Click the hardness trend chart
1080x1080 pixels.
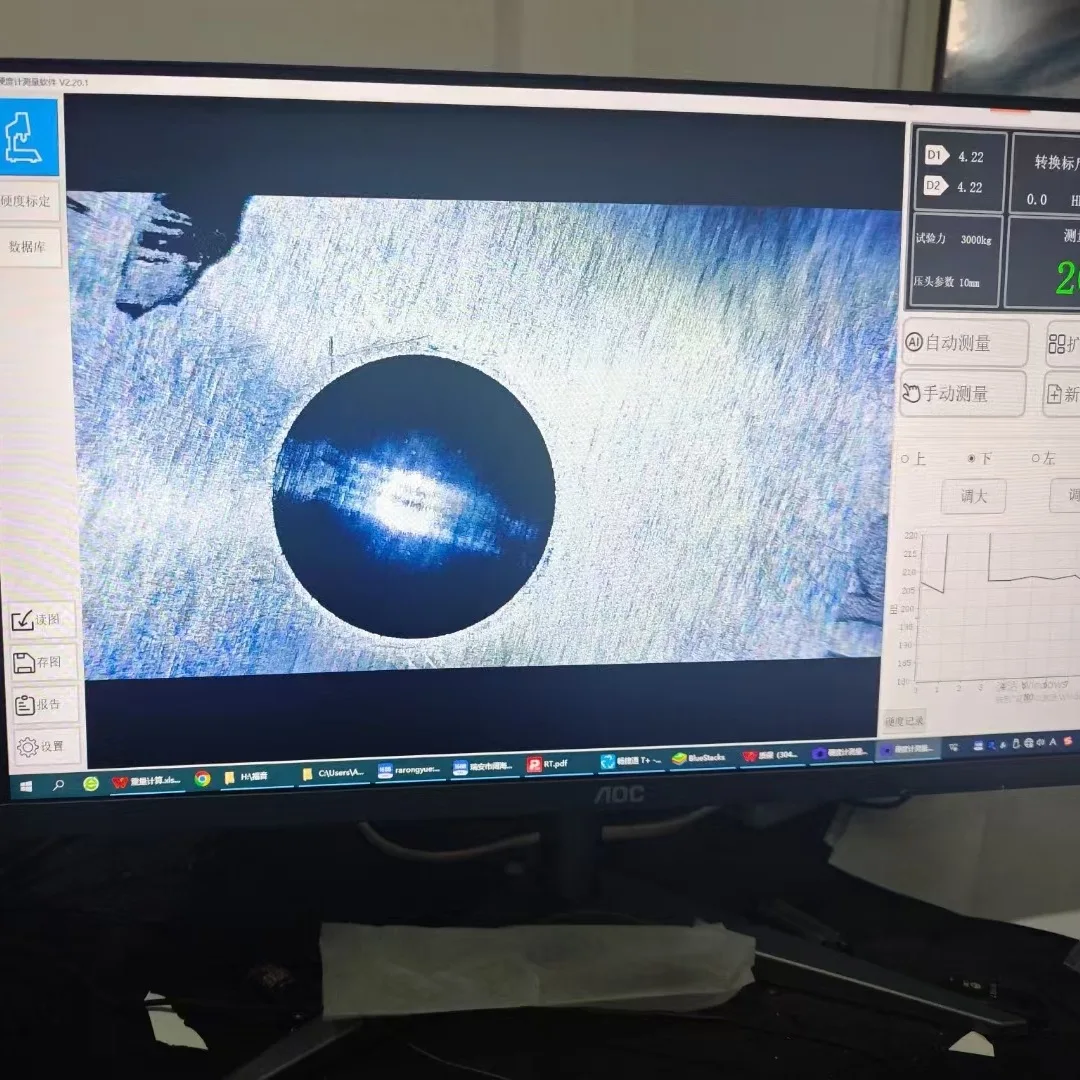point(988,610)
